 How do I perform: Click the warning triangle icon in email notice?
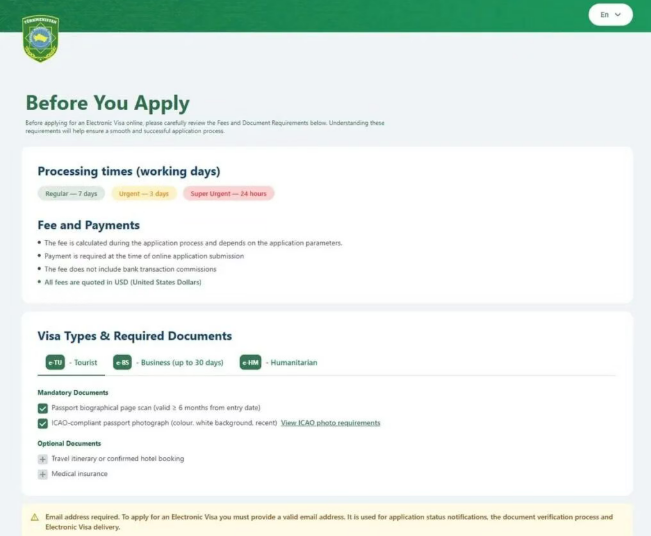click(35, 517)
